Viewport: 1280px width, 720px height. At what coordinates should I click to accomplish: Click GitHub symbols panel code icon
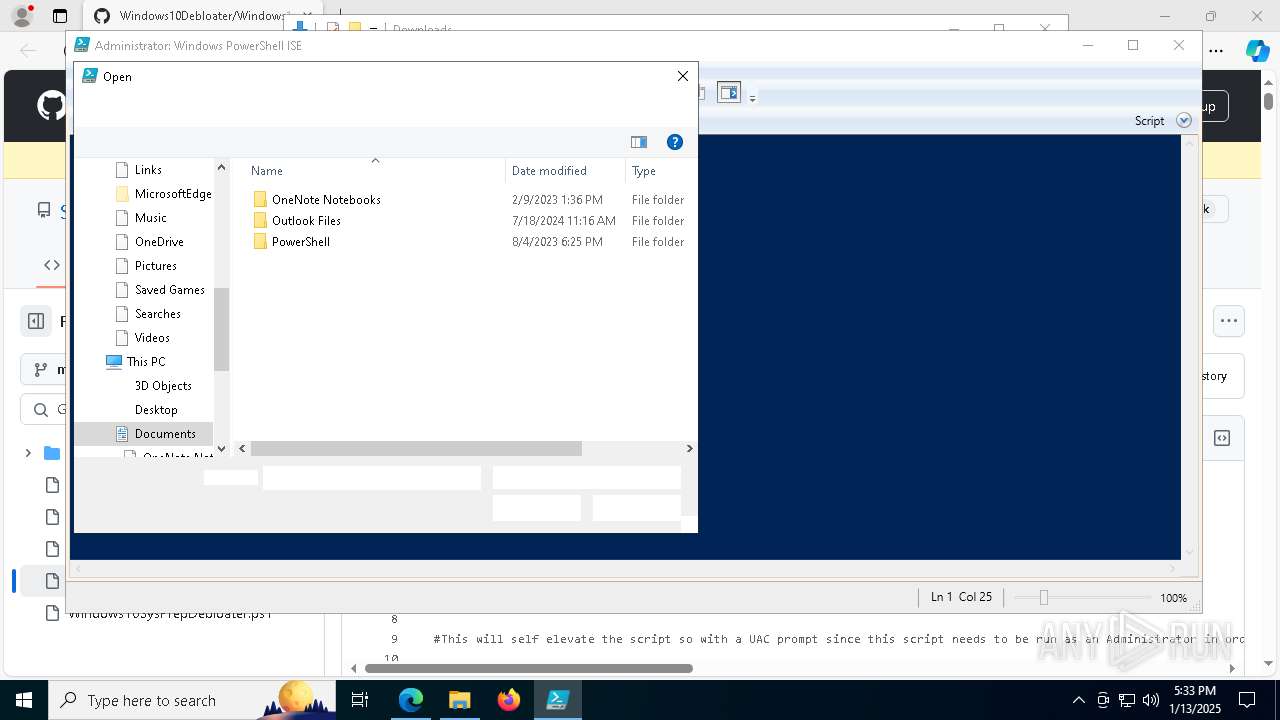[x=1222, y=438]
